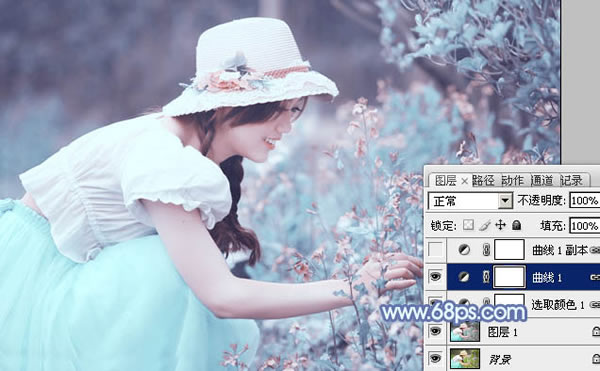
Task: Select layer mask thumbnail of 曲线 1
Action: click(509, 277)
